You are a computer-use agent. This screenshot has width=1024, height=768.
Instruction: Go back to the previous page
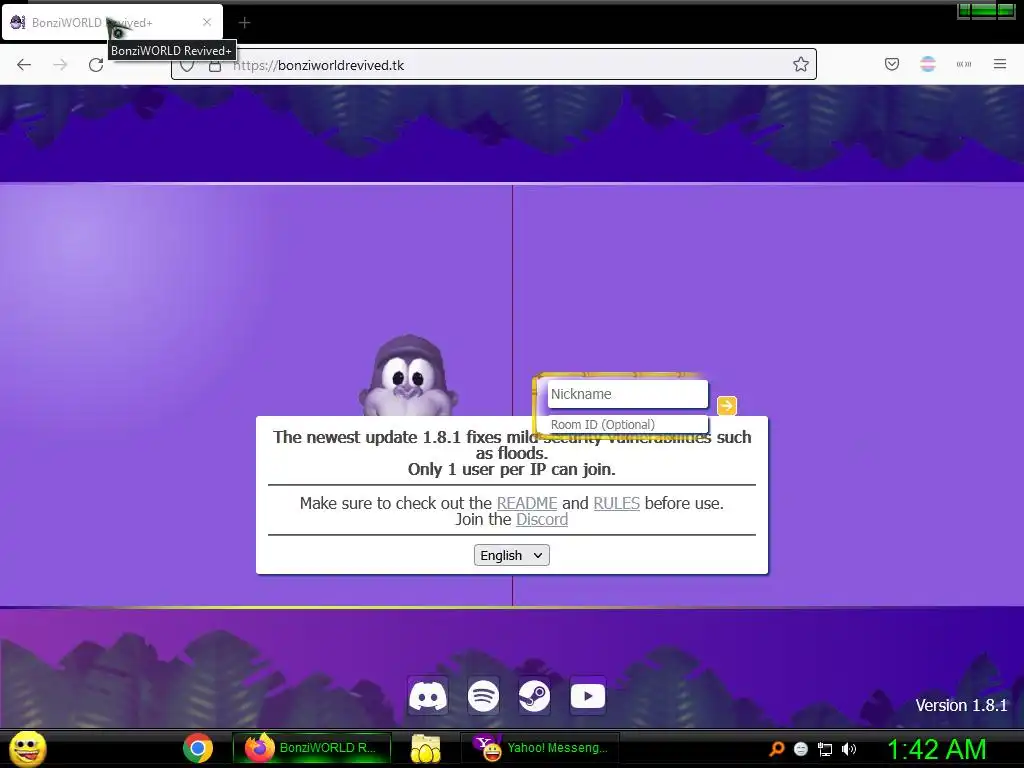click(24, 65)
